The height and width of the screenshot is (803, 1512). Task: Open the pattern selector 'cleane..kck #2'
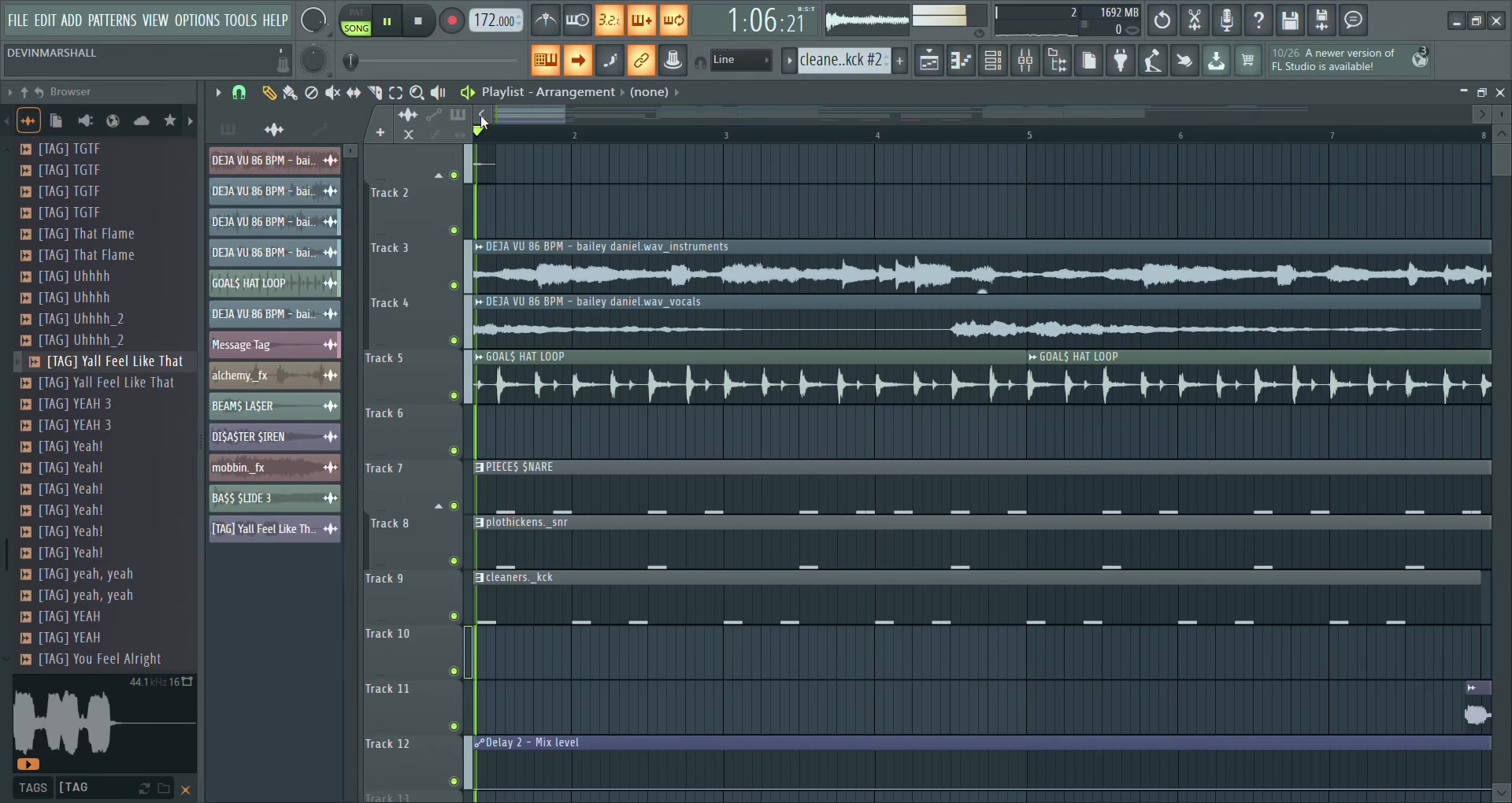click(844, 61)
